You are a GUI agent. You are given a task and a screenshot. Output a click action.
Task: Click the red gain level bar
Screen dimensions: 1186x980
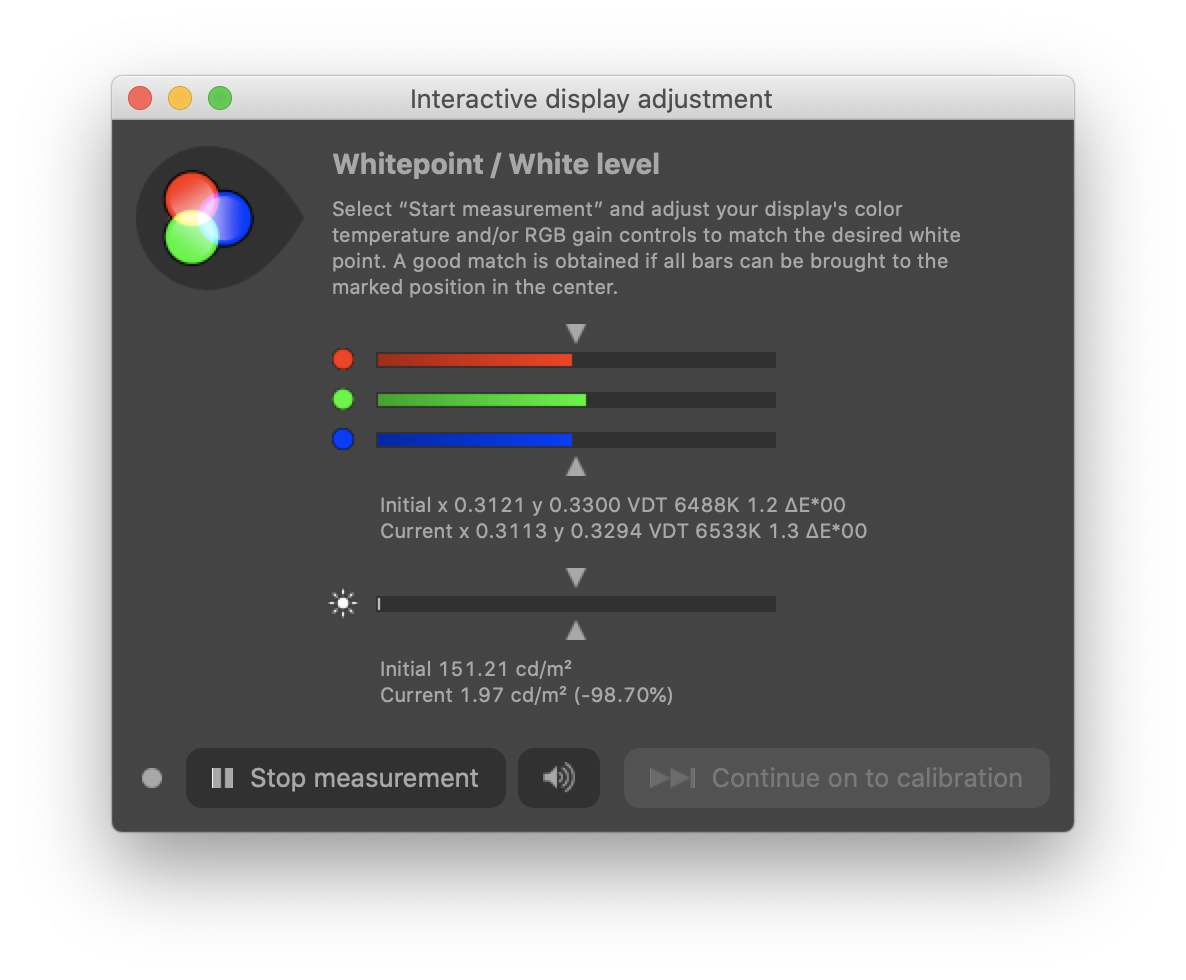tap(576, 360)
